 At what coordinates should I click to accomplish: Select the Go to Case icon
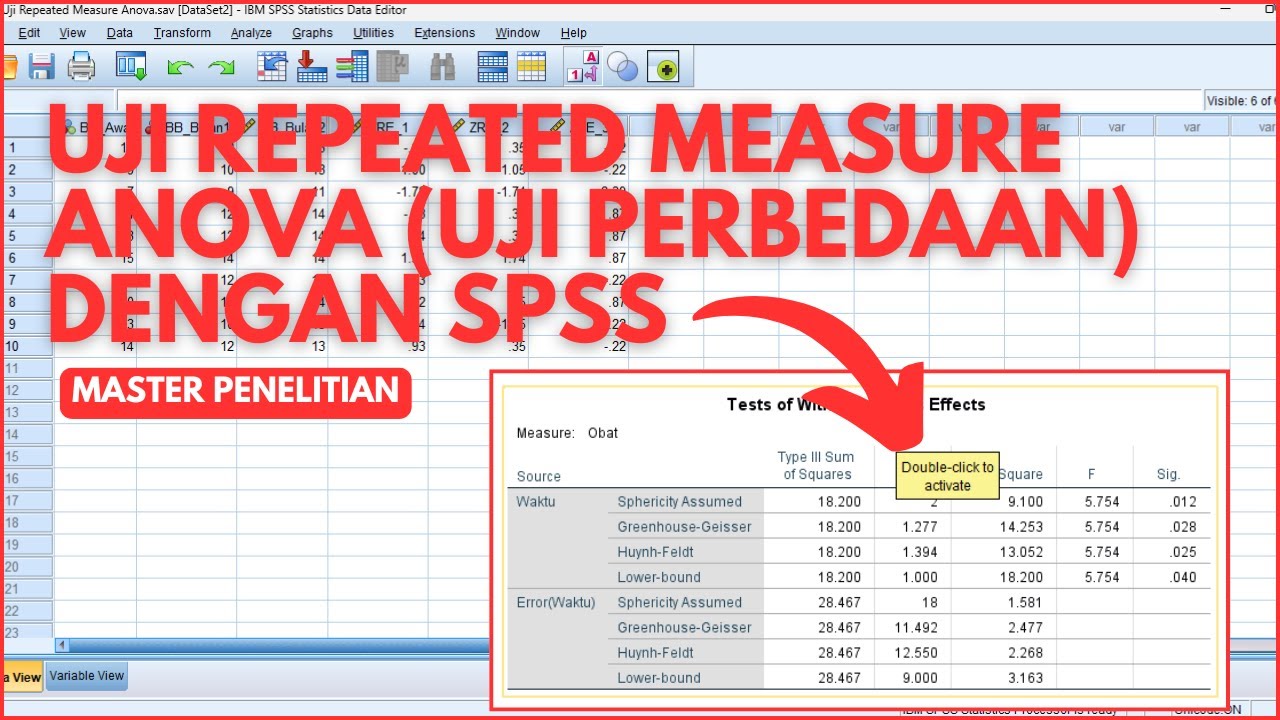tap(272, 67)
